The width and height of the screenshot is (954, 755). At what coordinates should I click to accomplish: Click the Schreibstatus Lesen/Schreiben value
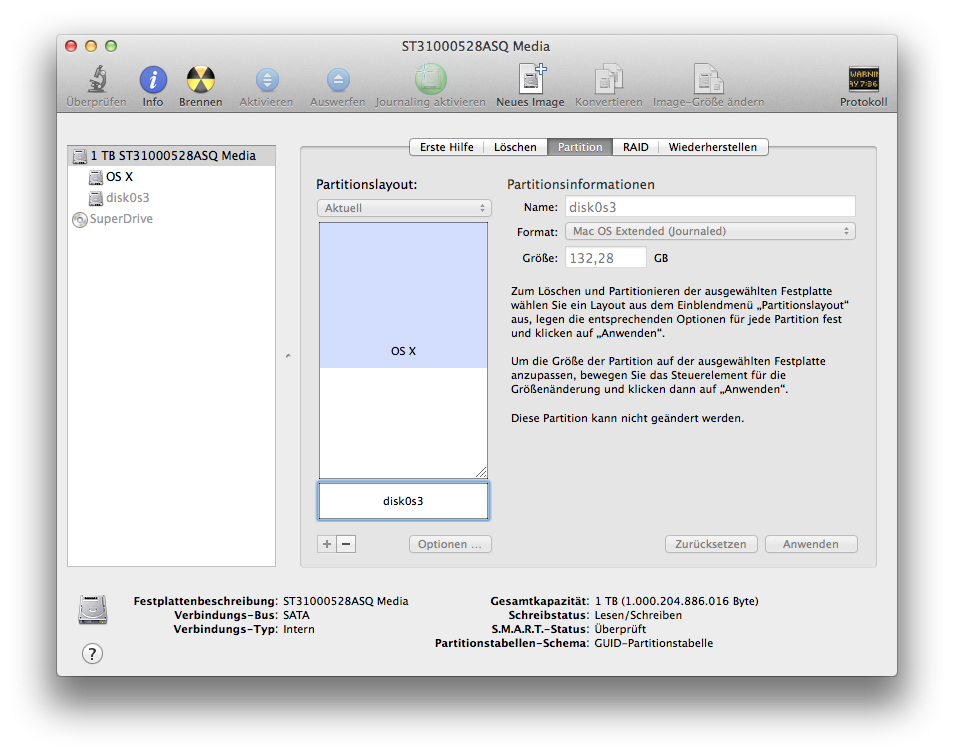[638, 615]
